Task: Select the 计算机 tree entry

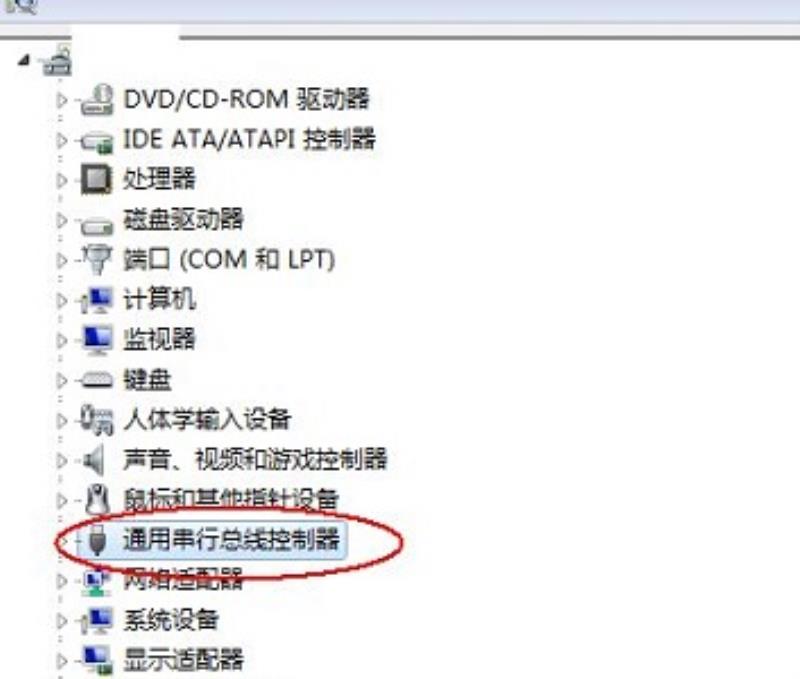Action: [159, 299]
